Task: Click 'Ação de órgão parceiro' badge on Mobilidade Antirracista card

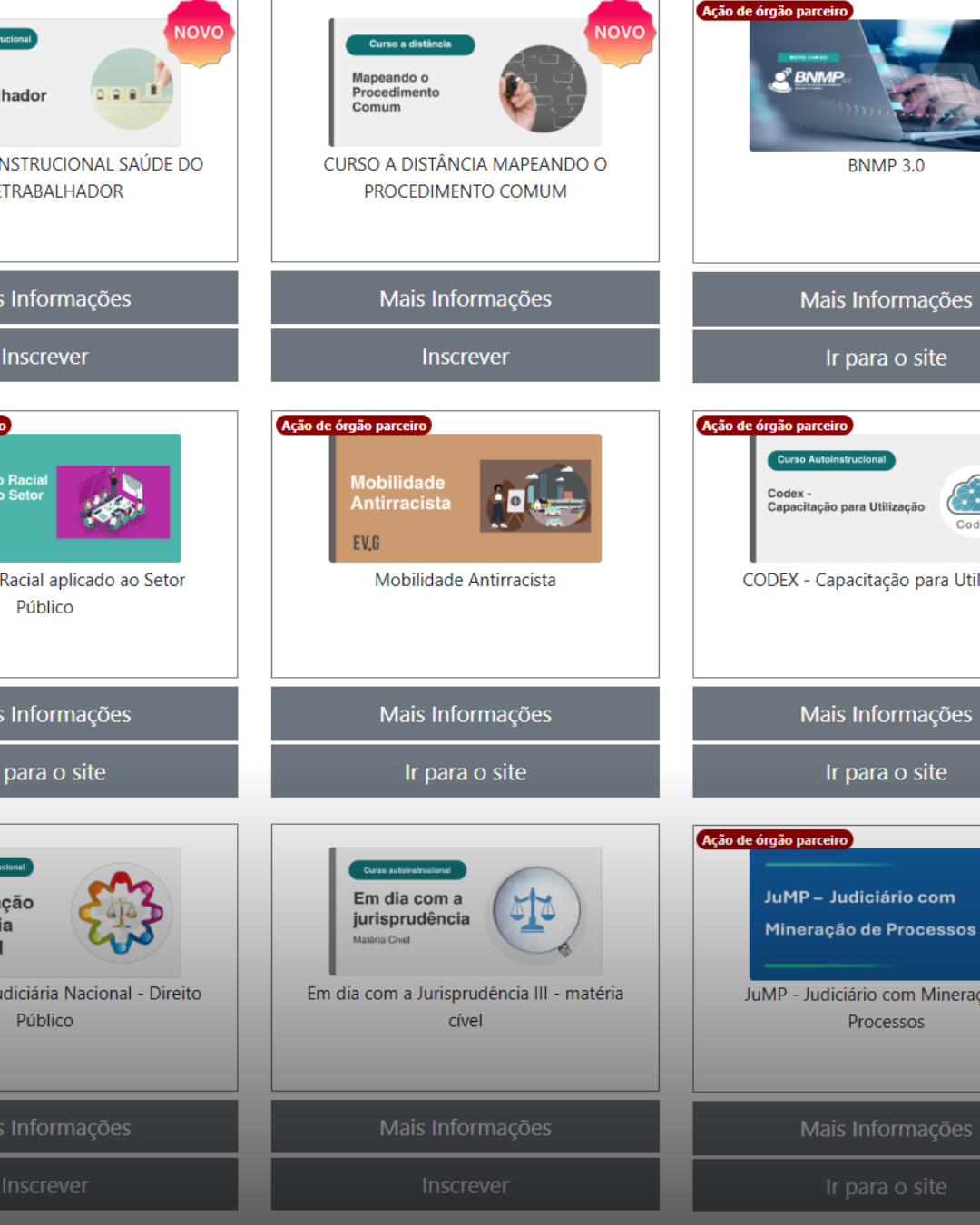Action: click(354, 426)
